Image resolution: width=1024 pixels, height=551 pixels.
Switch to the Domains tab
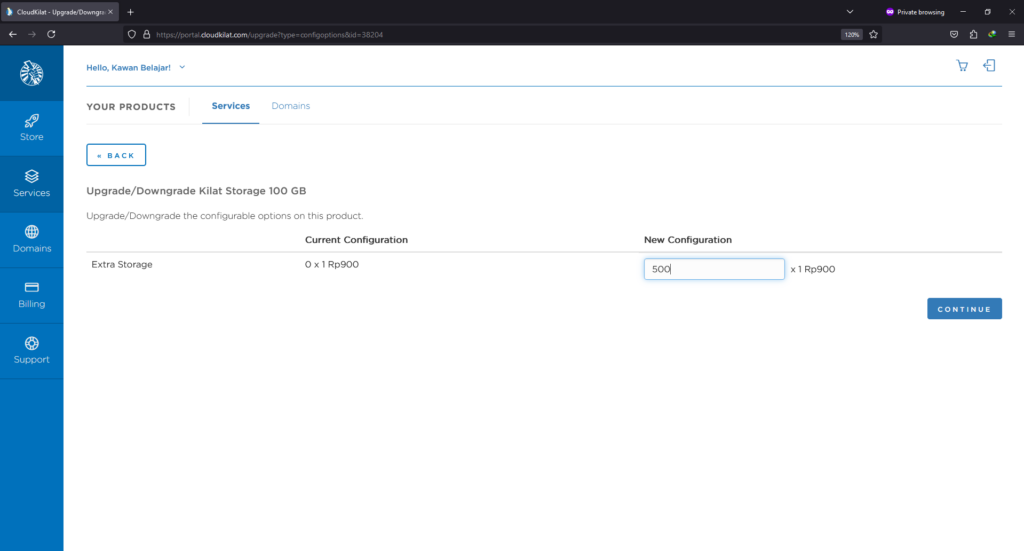[x=290, y=106]
